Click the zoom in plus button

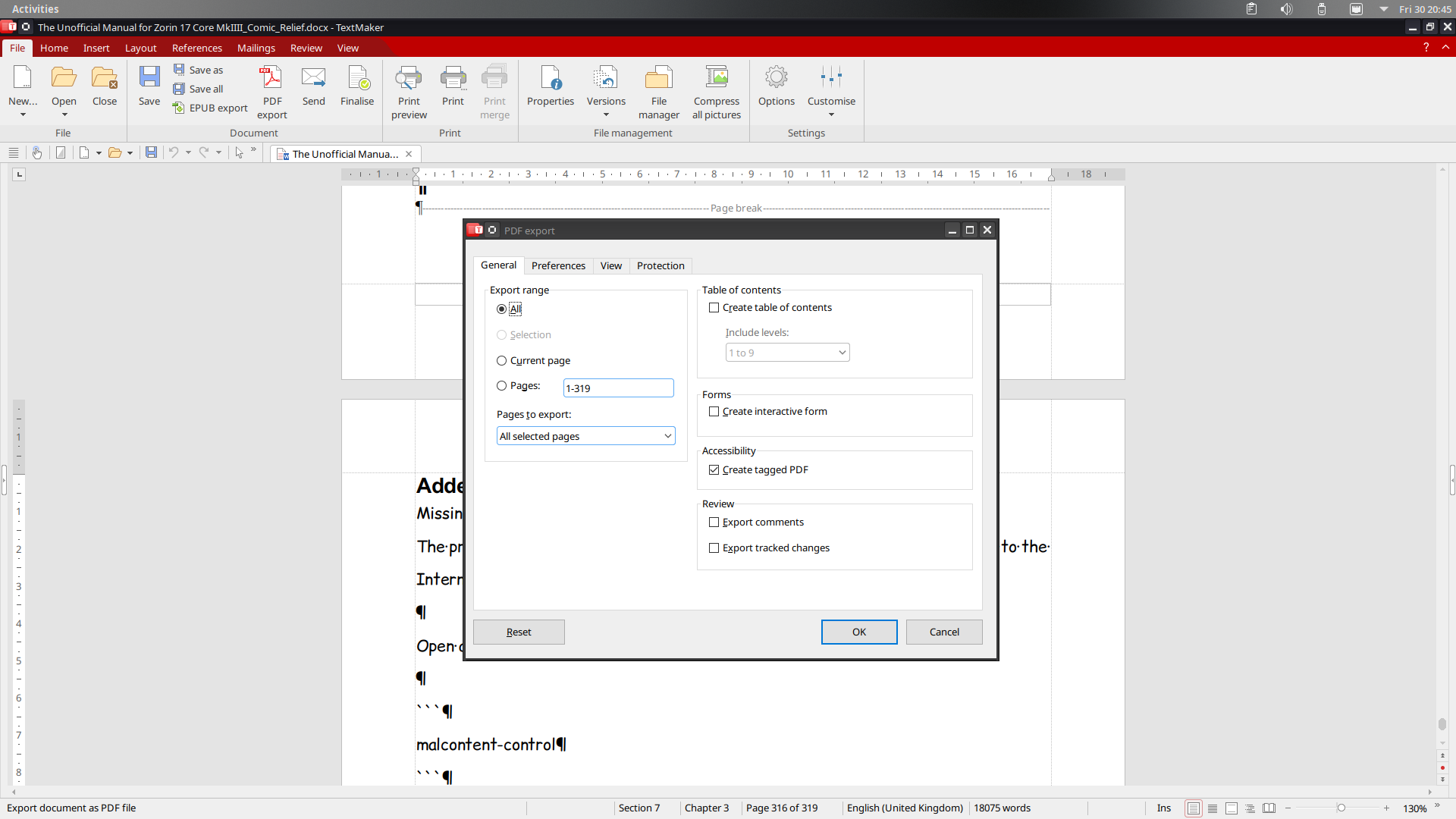1386,808
